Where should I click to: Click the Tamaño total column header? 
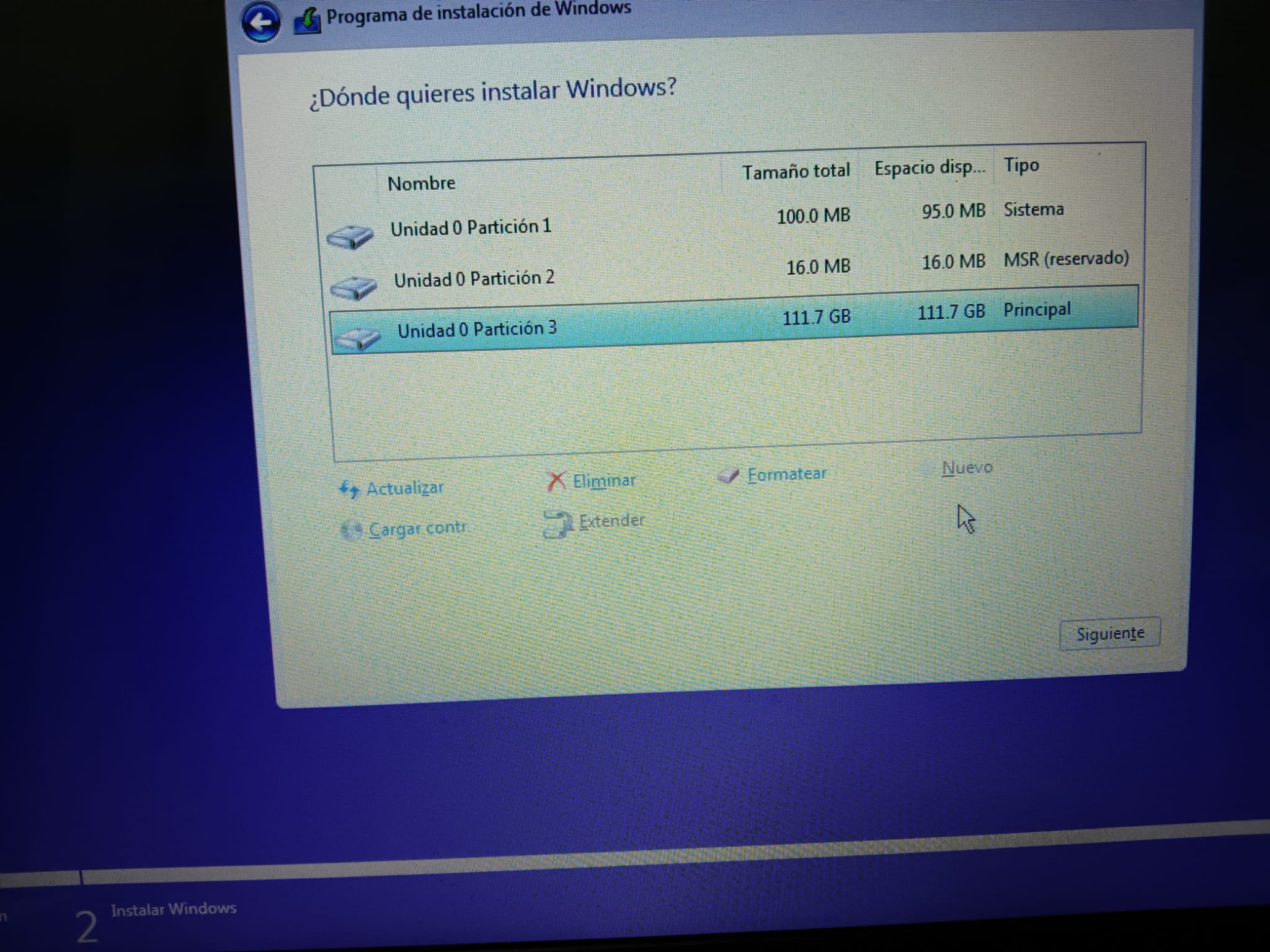(796, 171)
